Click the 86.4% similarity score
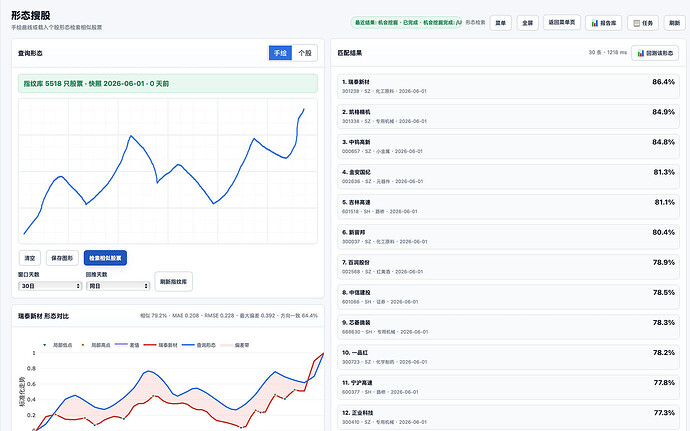This screenshot has width=690, height=431. click(664, 82)
